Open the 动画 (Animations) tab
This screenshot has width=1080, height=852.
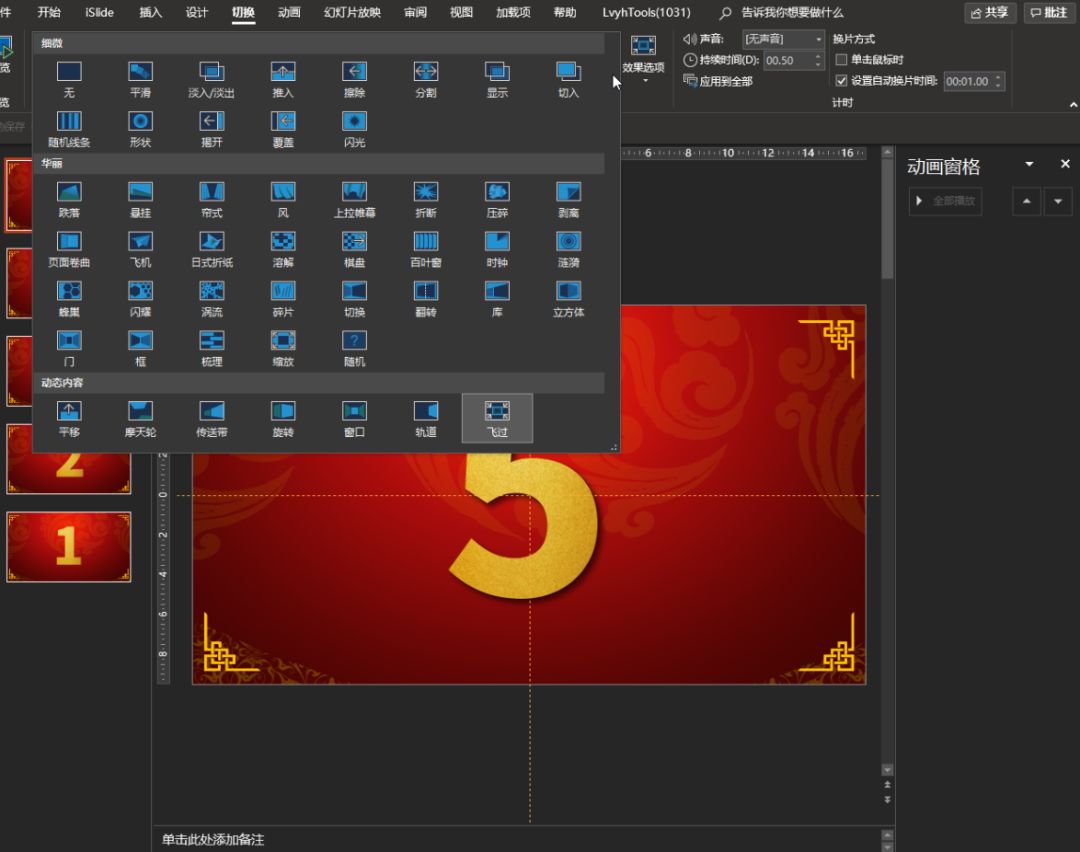click(289, 12)
